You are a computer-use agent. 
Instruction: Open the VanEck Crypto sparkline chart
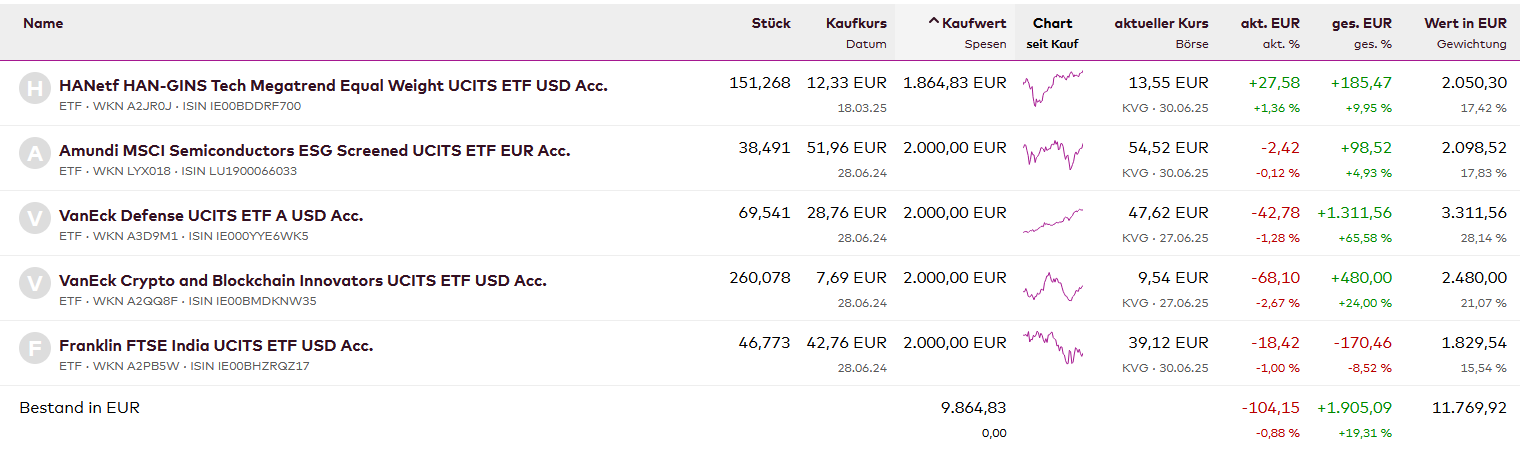click(x=1052, y=286)
